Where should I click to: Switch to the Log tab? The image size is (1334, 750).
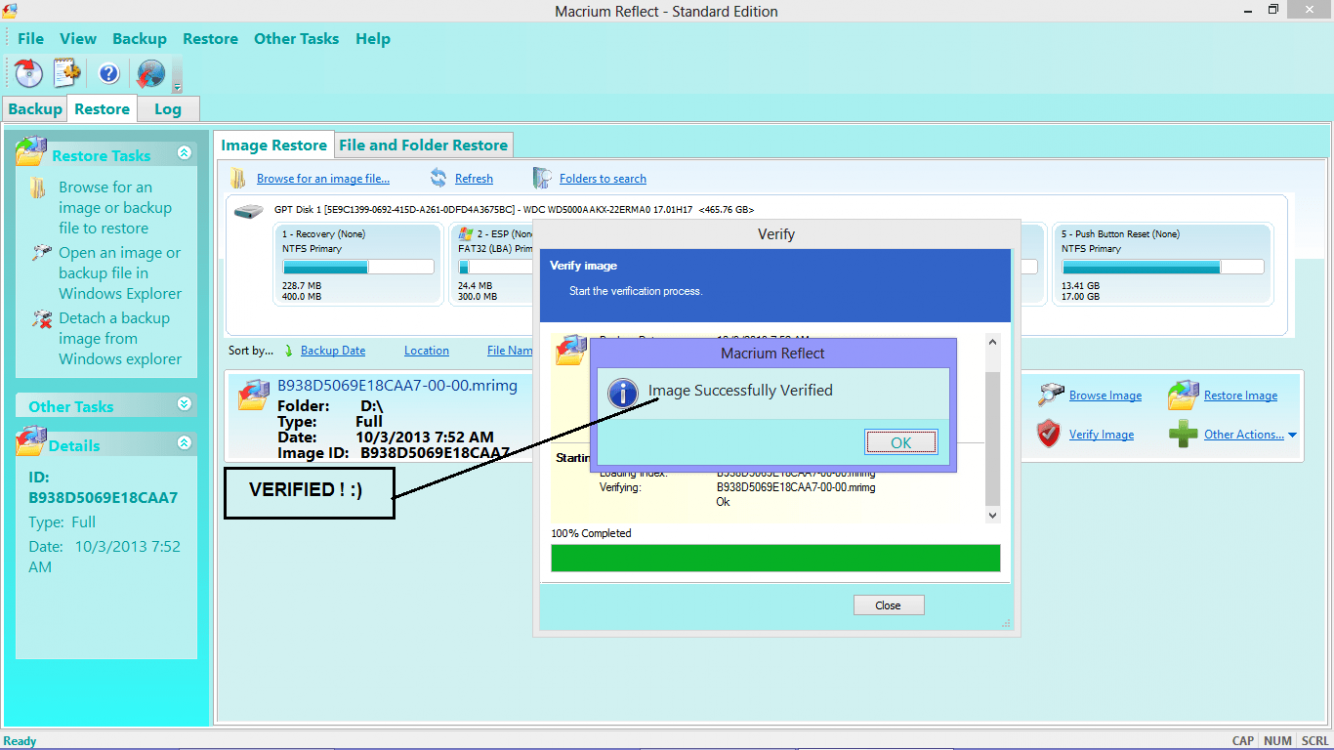click(168, 109)
